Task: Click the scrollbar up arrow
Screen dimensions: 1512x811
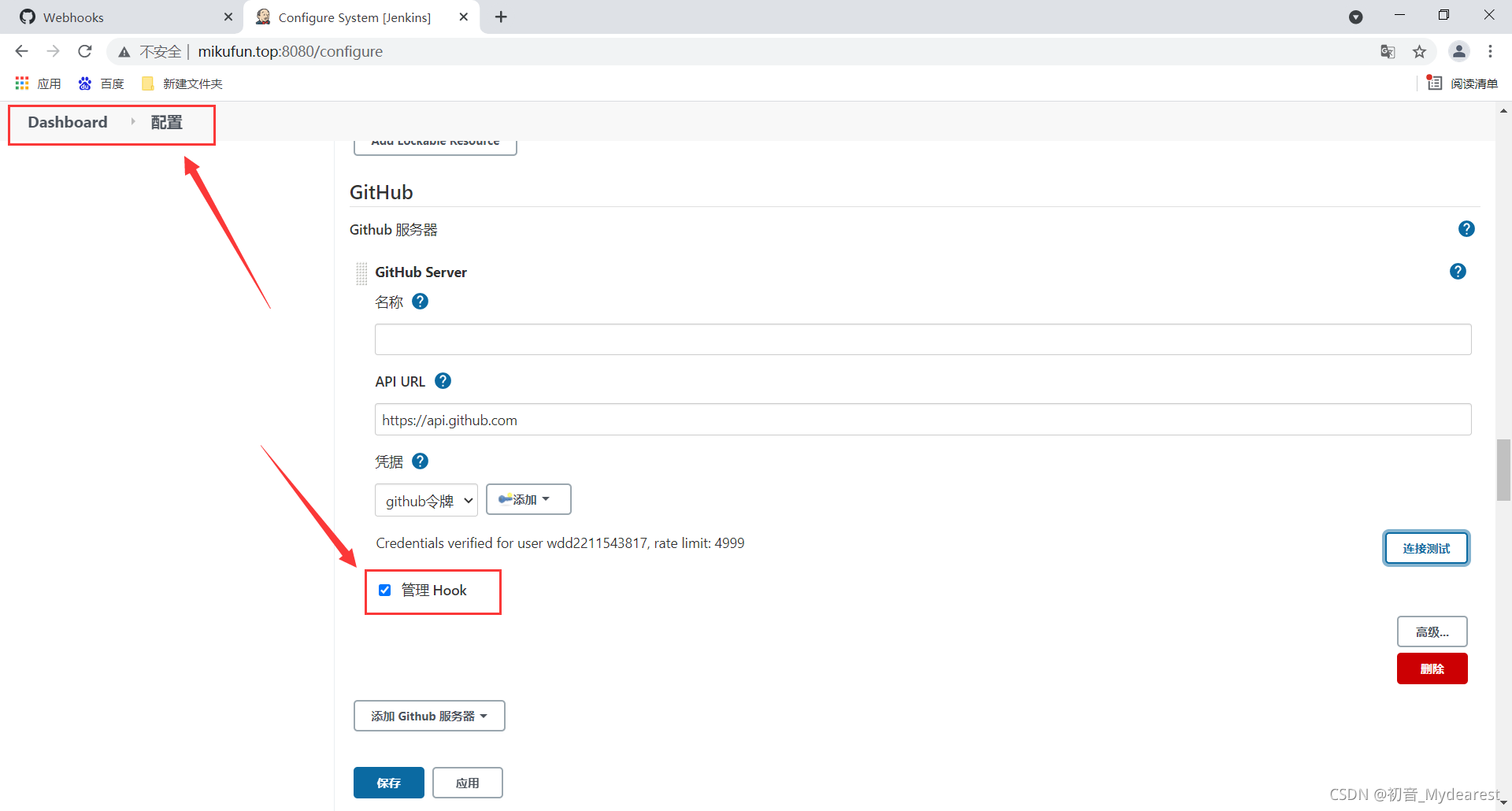Action: (1503, 111)
